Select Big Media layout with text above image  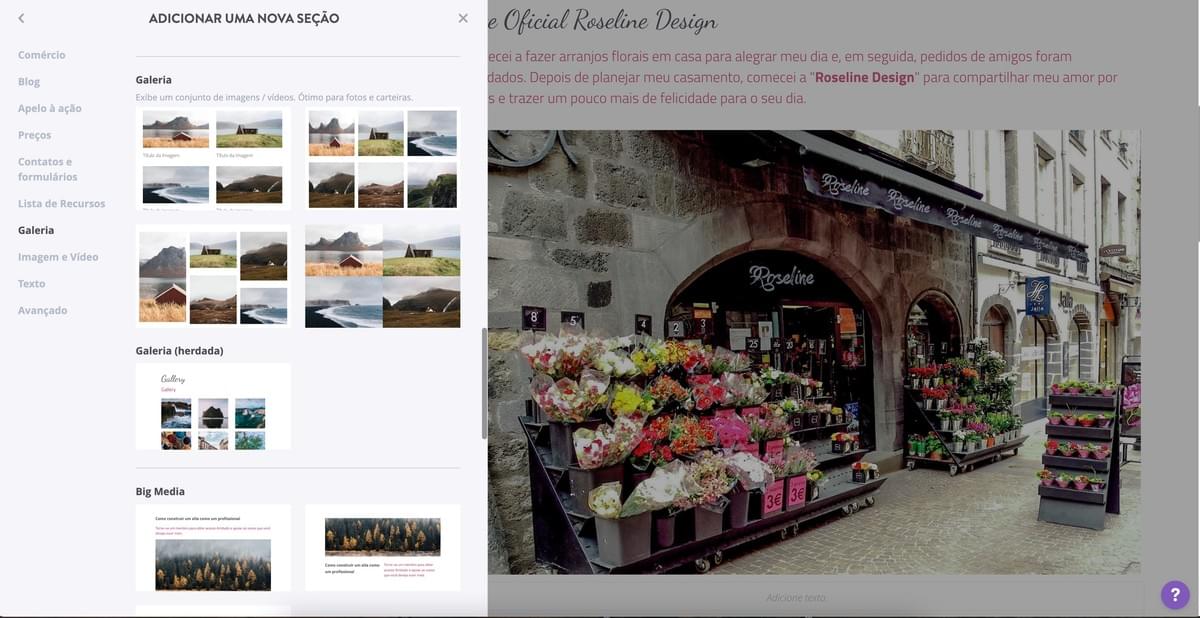pos(213,547)
